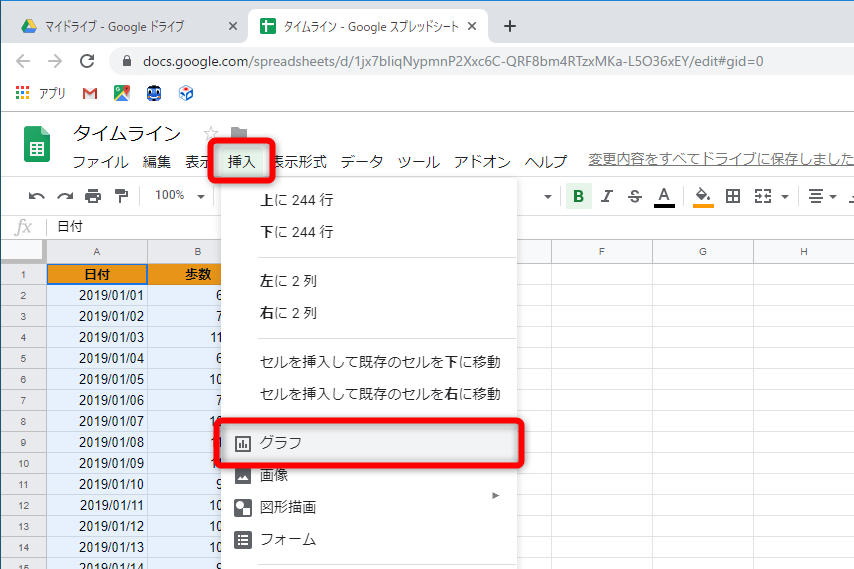Click cell 2019/01/07
This screenshot has width=854, height=569.
(97, 421)
